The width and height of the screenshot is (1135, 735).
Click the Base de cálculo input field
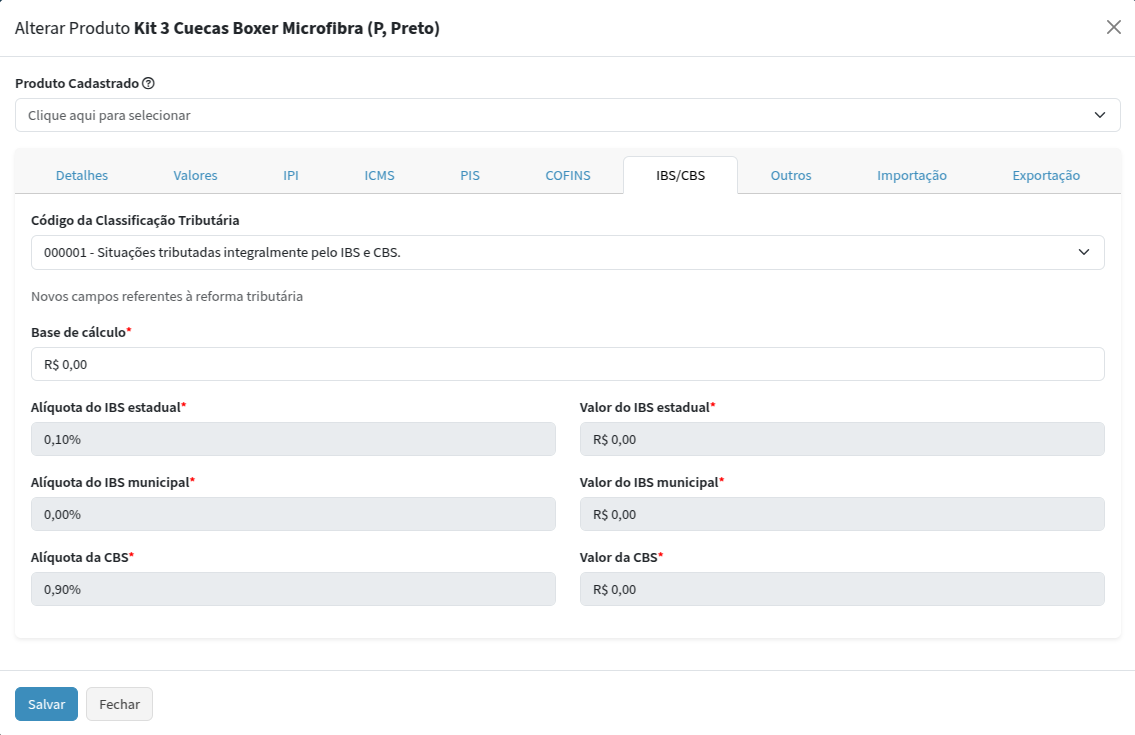(x=567, y=364)
